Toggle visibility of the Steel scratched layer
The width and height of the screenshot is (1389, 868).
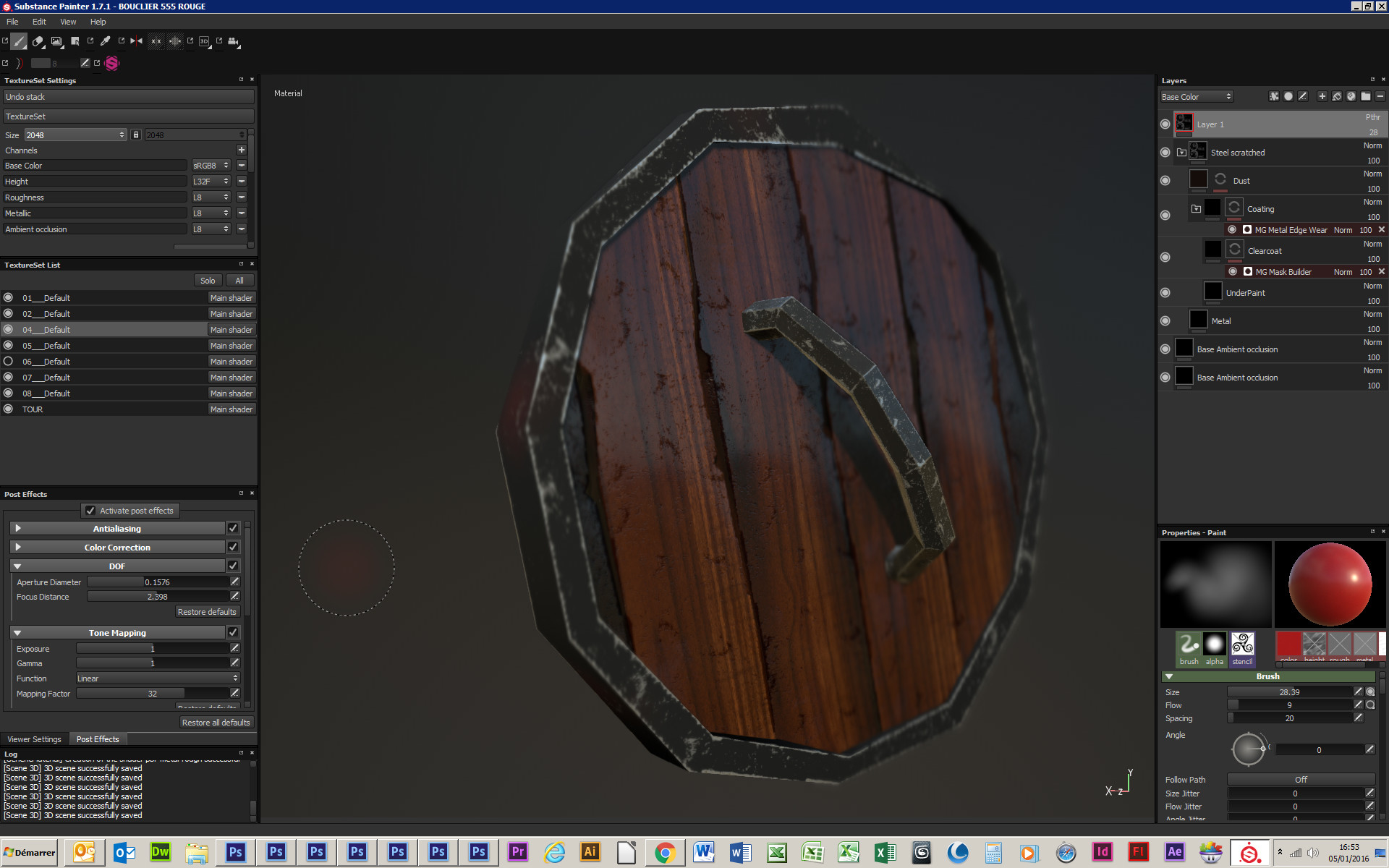click(1165, 152)
